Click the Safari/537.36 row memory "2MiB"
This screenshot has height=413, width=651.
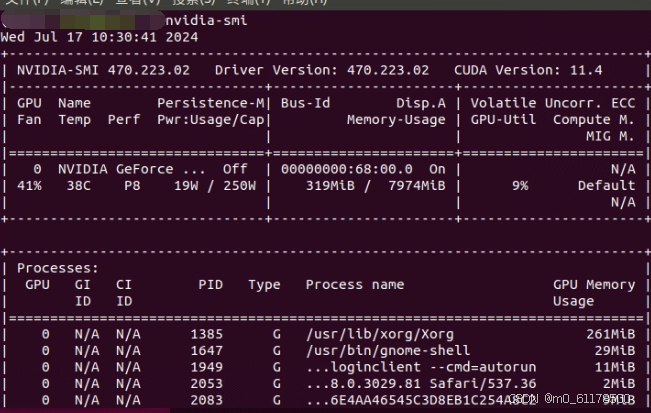[x=619, y=384]
